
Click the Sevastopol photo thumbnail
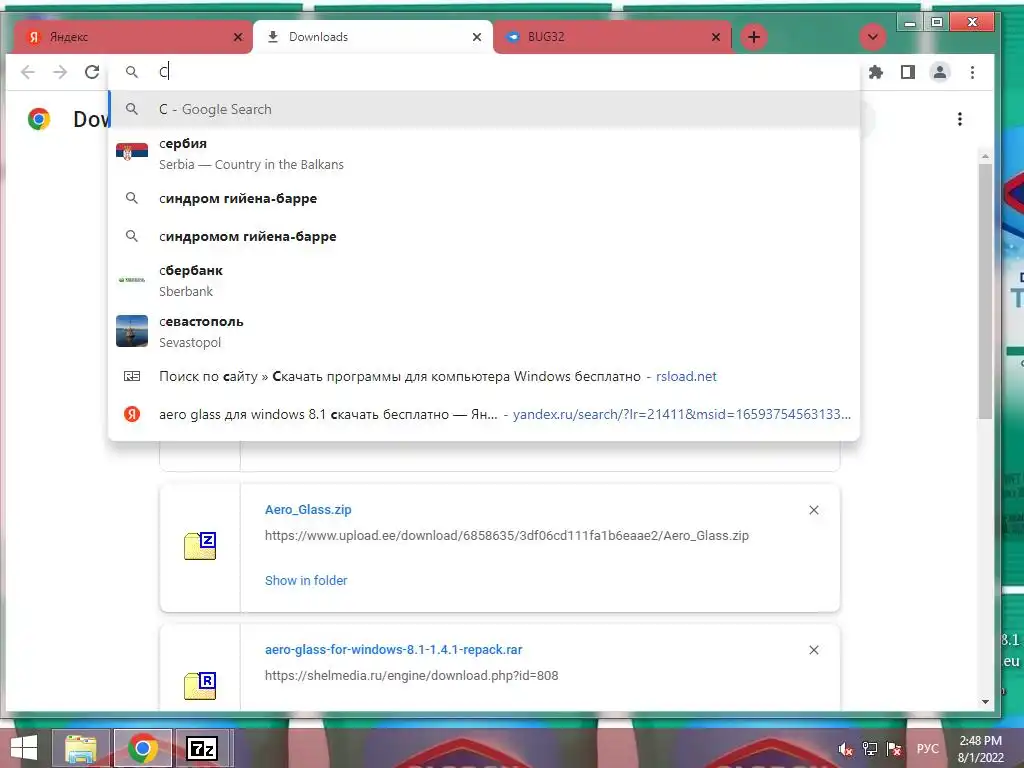pos(132,330)
